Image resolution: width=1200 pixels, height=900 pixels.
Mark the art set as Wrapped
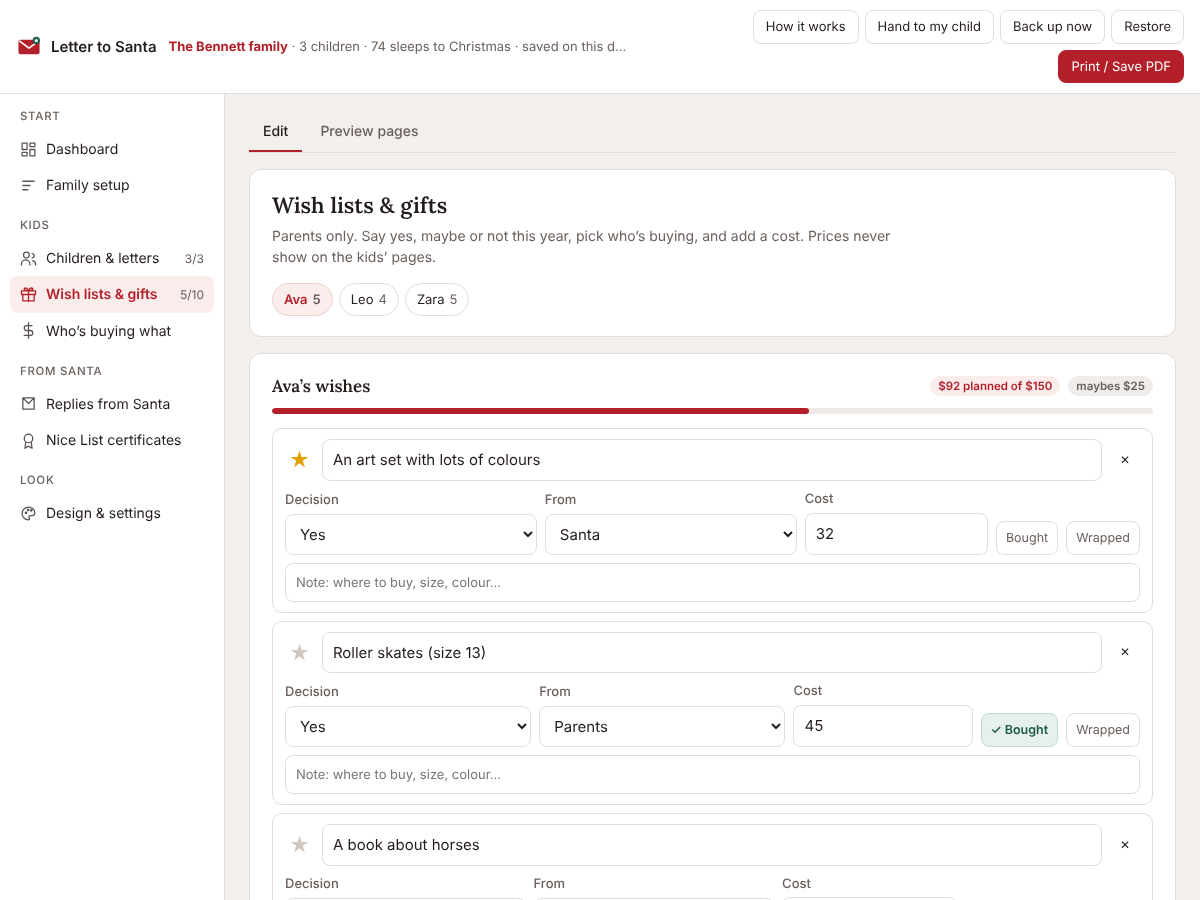[1103, 538]
